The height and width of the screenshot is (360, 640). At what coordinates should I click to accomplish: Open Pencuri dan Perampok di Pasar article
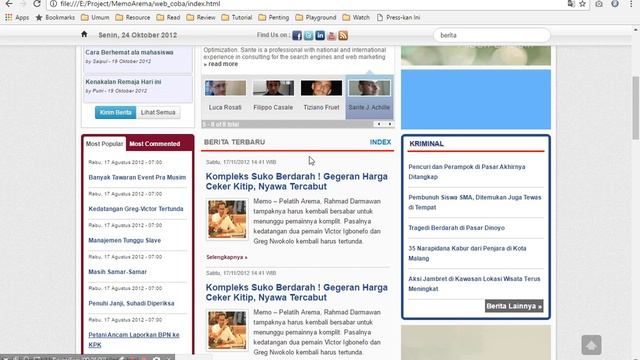pos(467,172)
